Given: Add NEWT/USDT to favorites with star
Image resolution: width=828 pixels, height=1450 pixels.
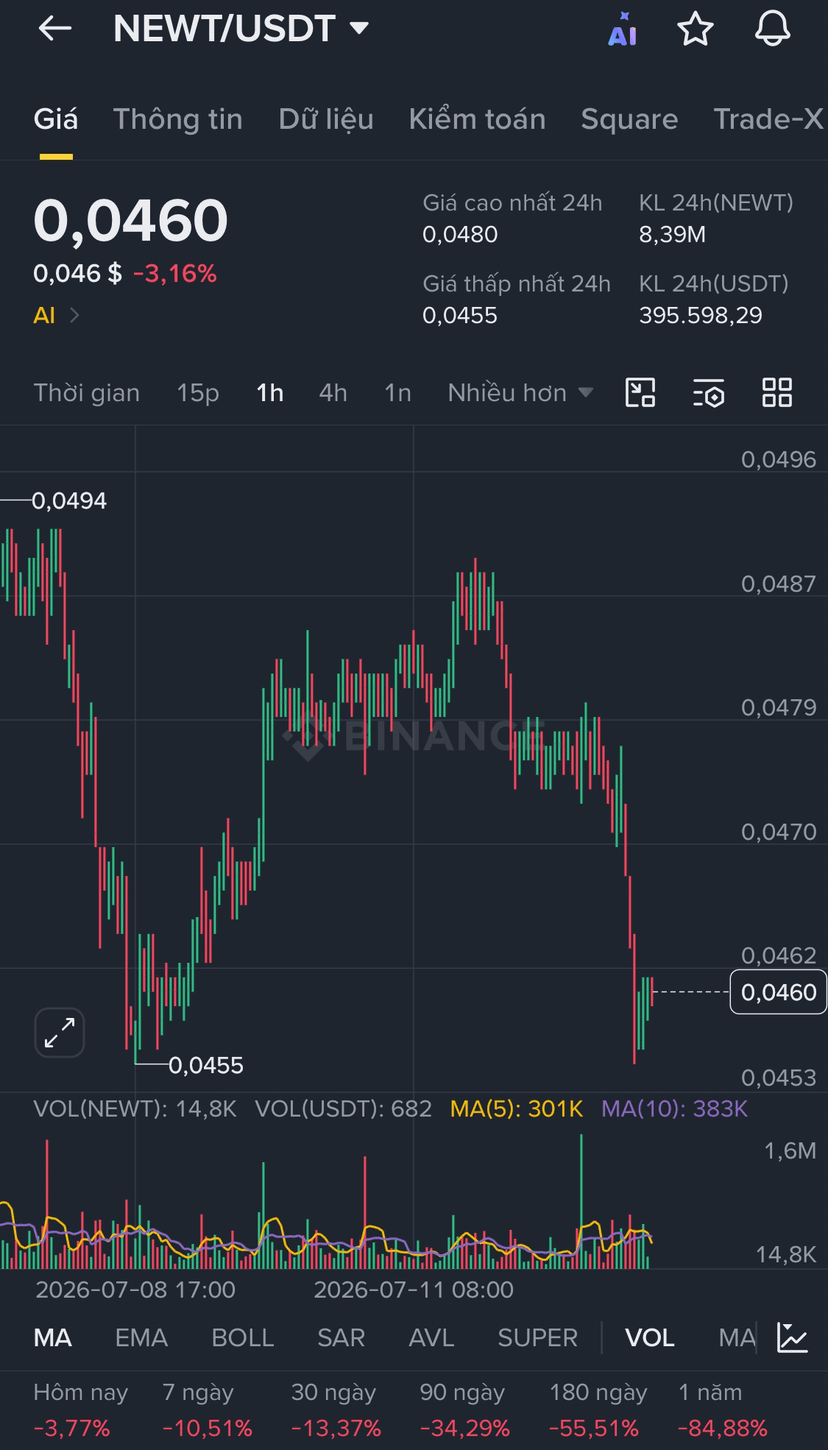Looking at the screenshot, I should 695,29.
